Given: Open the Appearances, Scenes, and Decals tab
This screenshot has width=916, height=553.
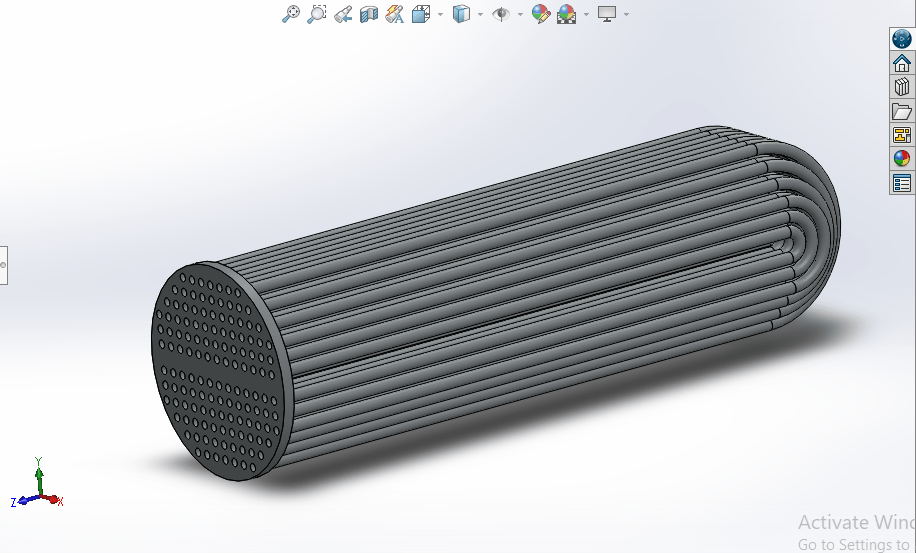Looking at the screenshot, I should [902, 159].
